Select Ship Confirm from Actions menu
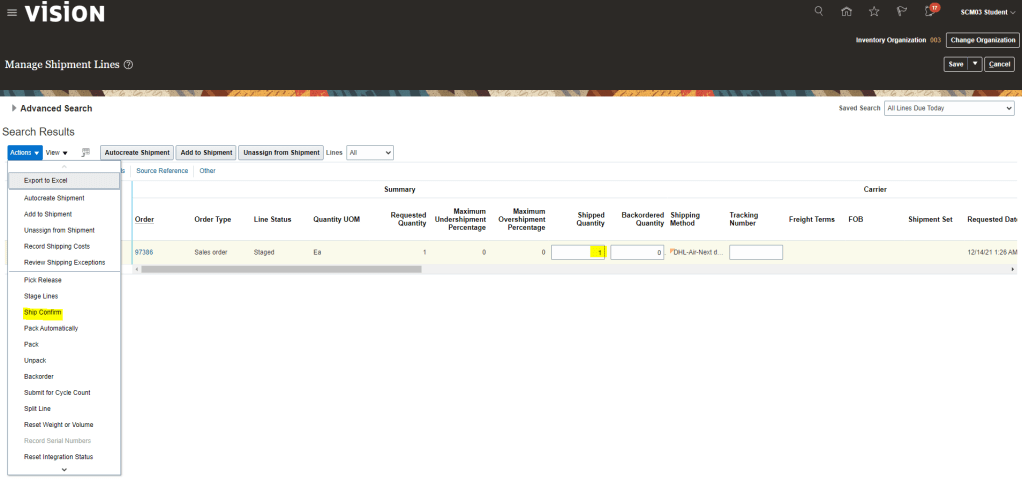This screenshot has height=487, width=1022. click(43, 312)
